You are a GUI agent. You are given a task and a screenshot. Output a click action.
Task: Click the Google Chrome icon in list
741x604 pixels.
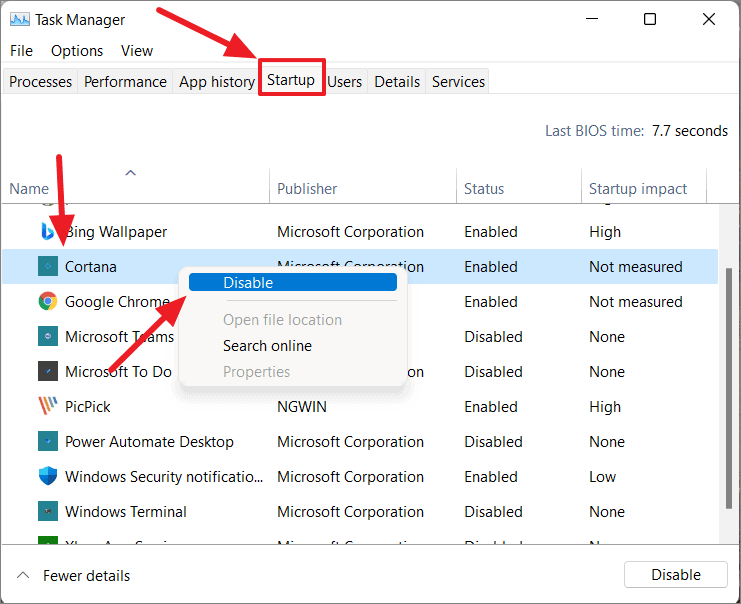click(x=48, y=301)
